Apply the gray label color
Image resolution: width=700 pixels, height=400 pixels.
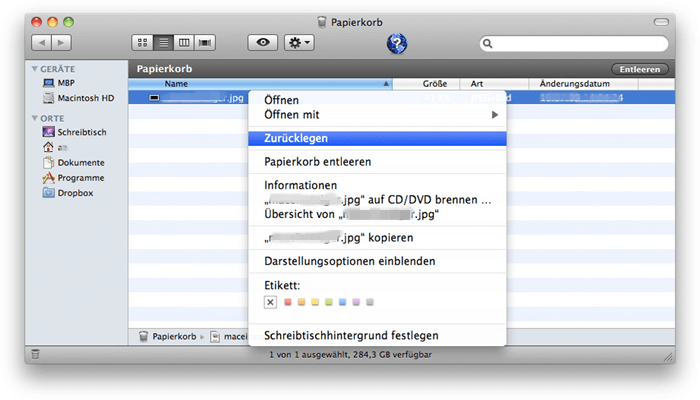pyautogui.click(x=370, y=302)
